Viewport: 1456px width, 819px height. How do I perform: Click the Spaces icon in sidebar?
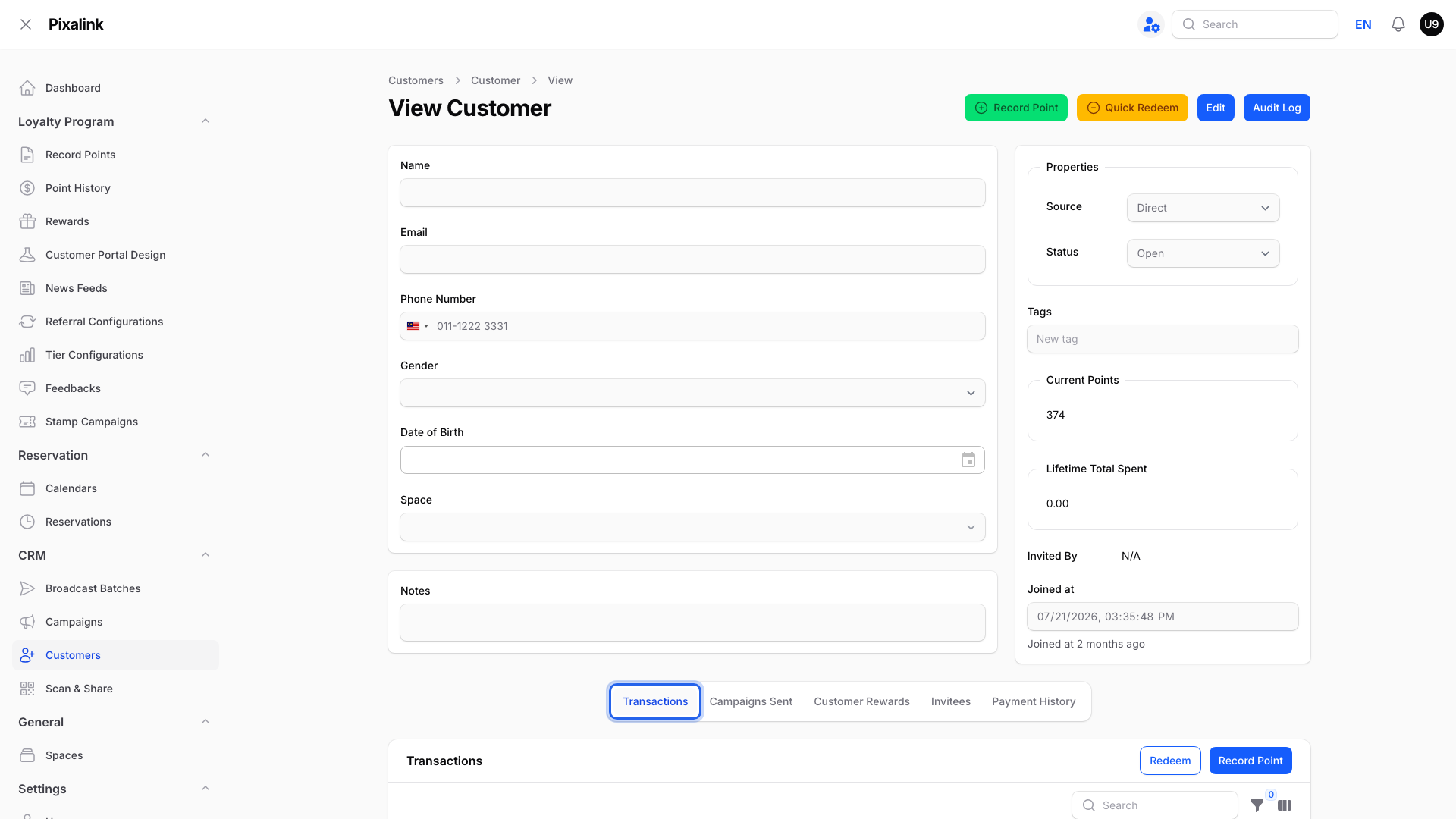pyautogui.click(x=27, y=755)
